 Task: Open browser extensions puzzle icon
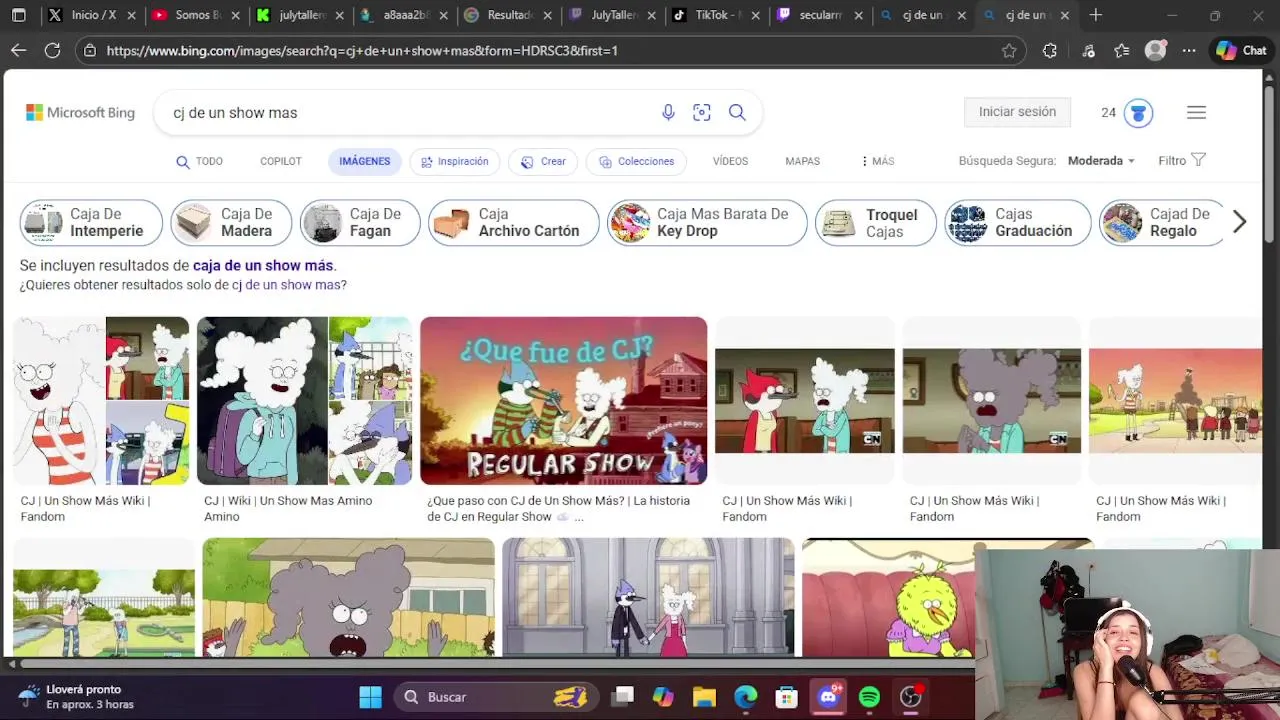[x=1049, y=51]
